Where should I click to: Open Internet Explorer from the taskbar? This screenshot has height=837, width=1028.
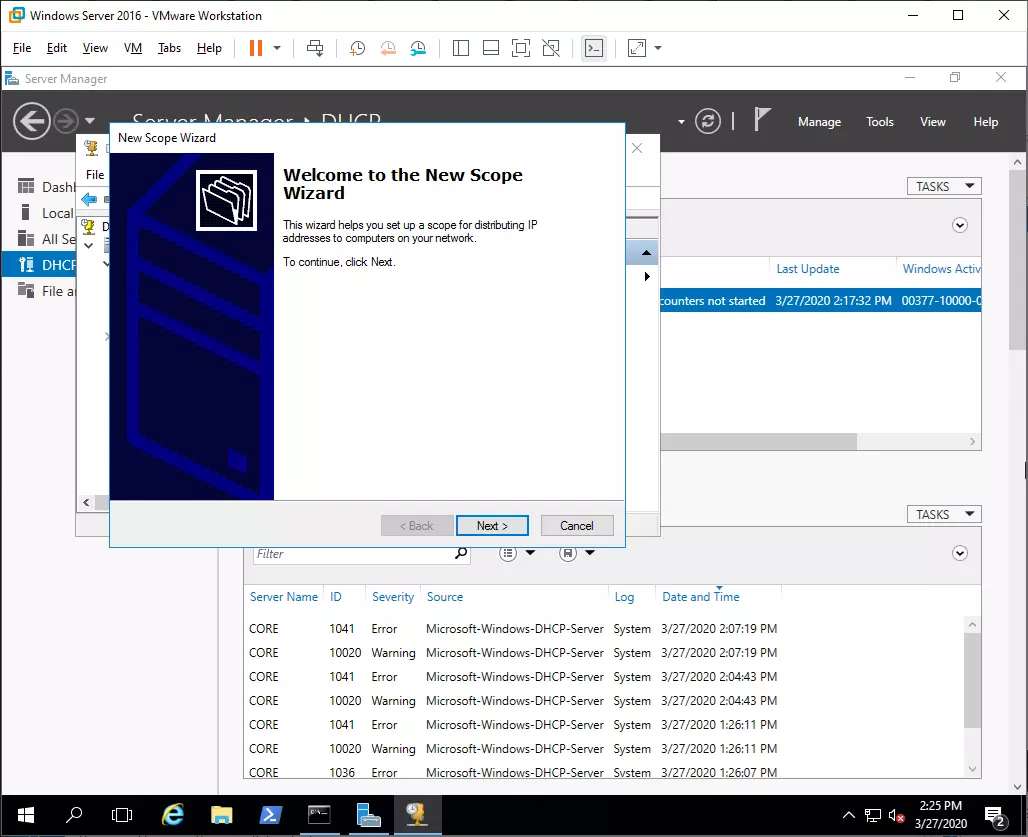tap(173, 814)
